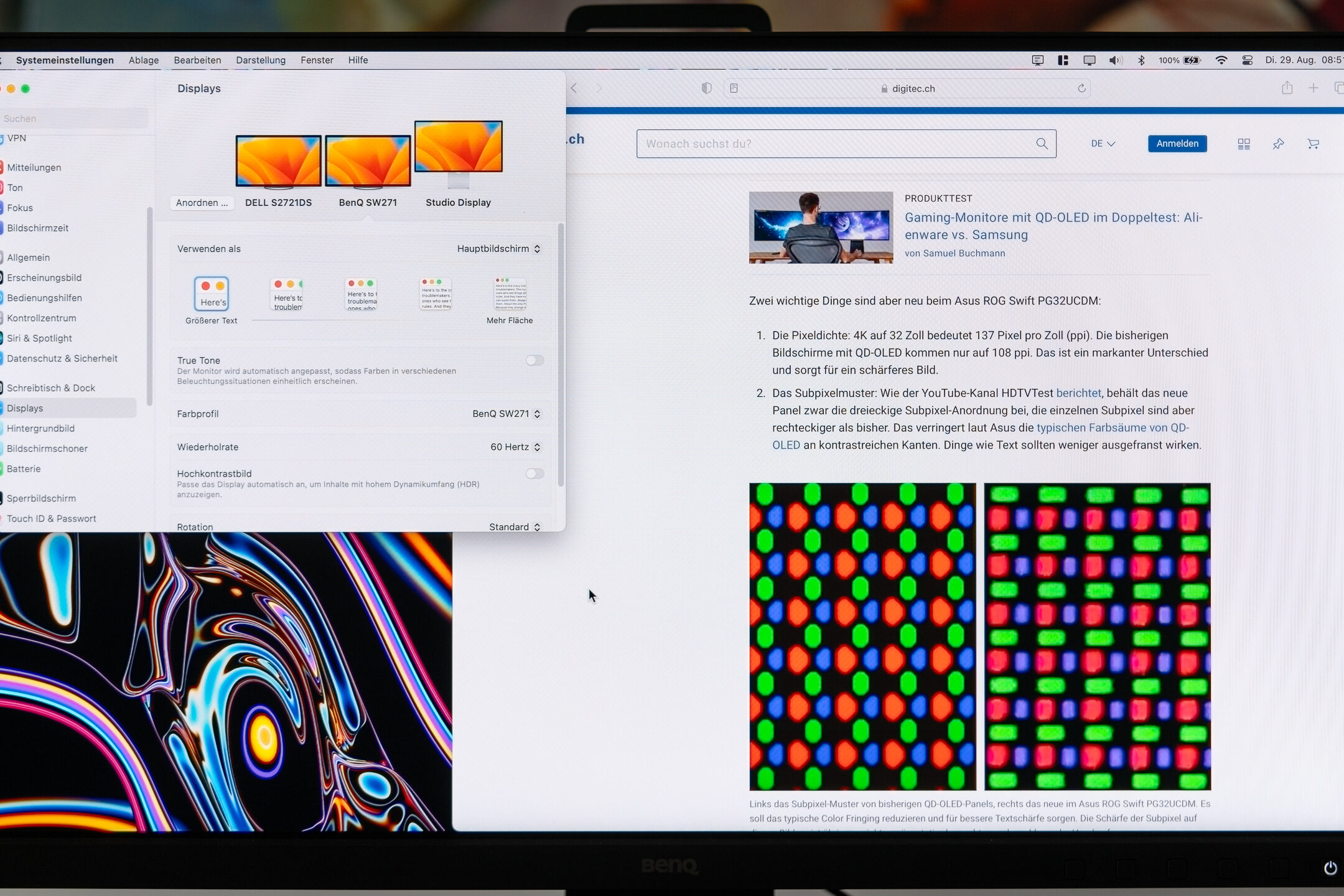
Task: Click the Safari share icon
Action: [x=1287, y=88]
